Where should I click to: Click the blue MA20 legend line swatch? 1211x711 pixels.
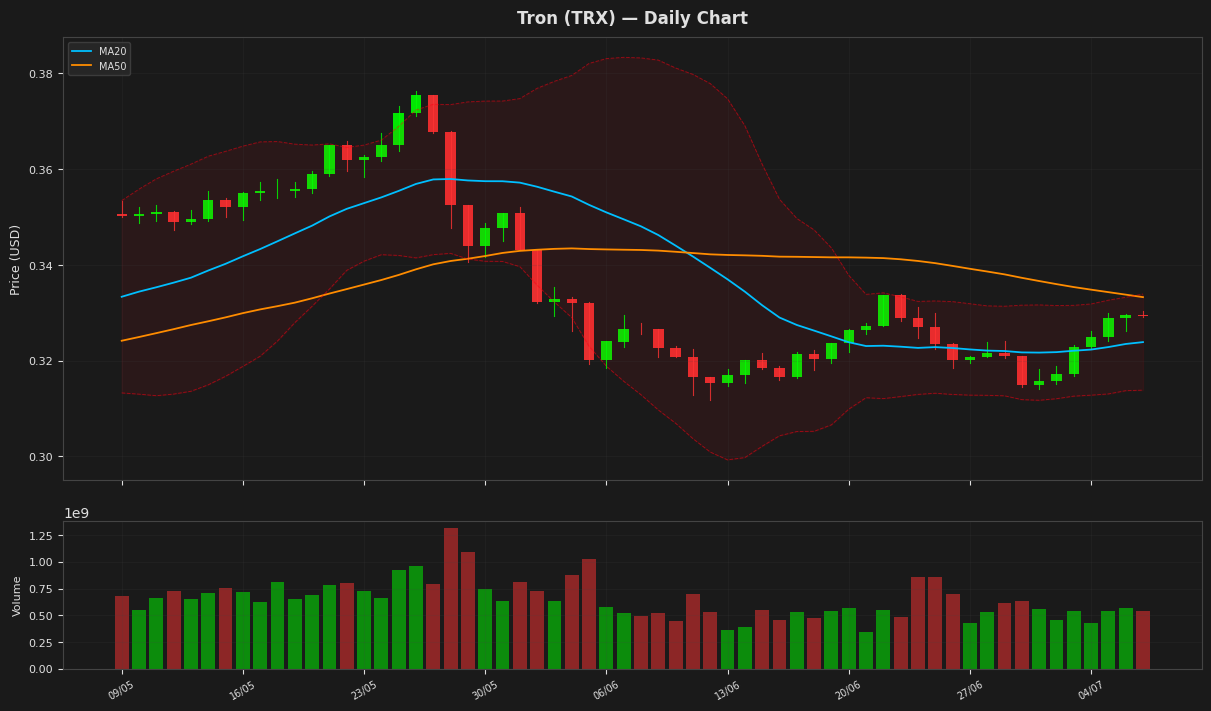click(82, 51)
